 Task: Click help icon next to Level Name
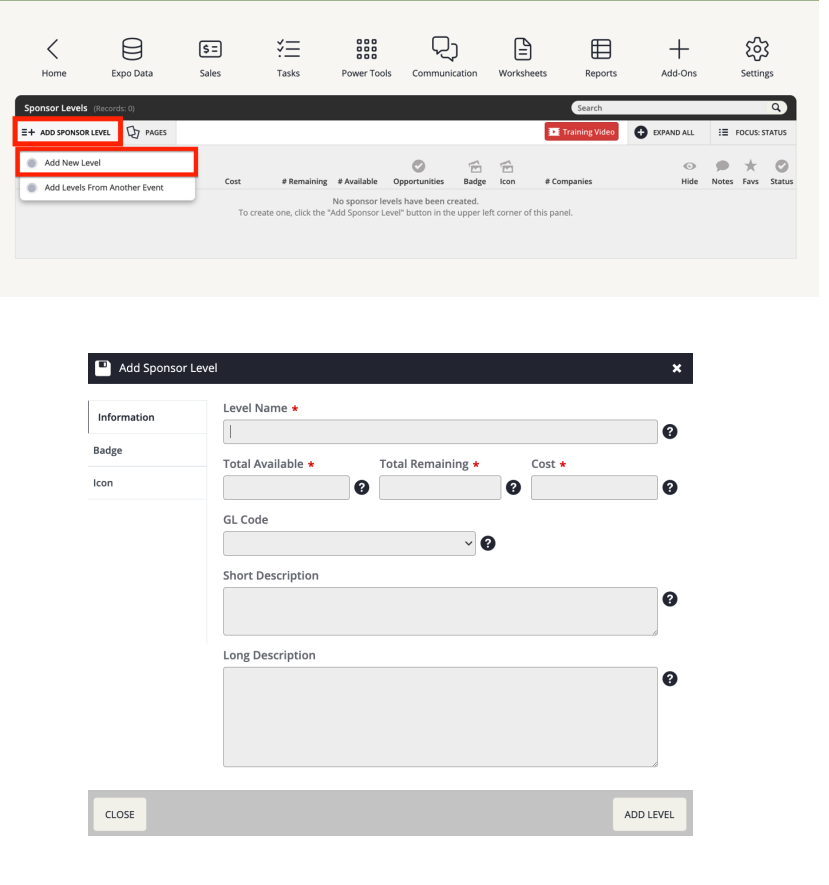click(x=670, y=432)
